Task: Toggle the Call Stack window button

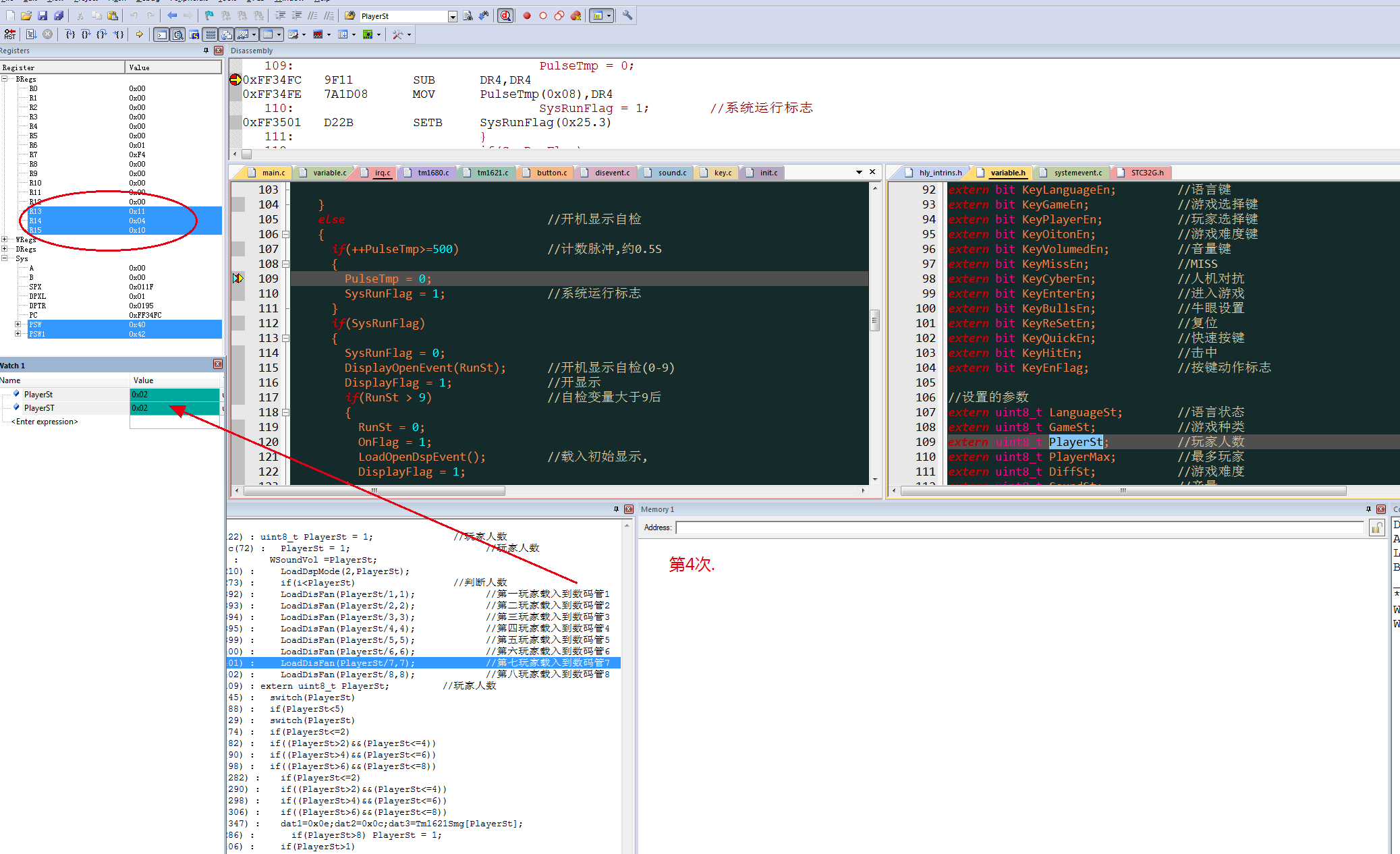Action: click(227, 34)
